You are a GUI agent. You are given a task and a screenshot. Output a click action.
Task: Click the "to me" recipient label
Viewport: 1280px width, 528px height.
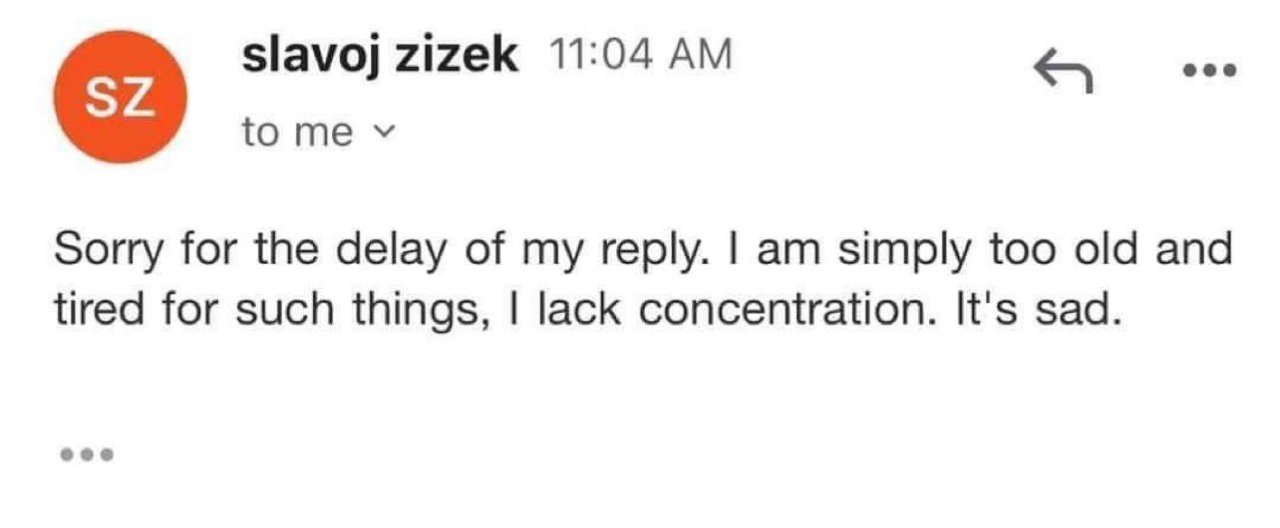[297, 132]
